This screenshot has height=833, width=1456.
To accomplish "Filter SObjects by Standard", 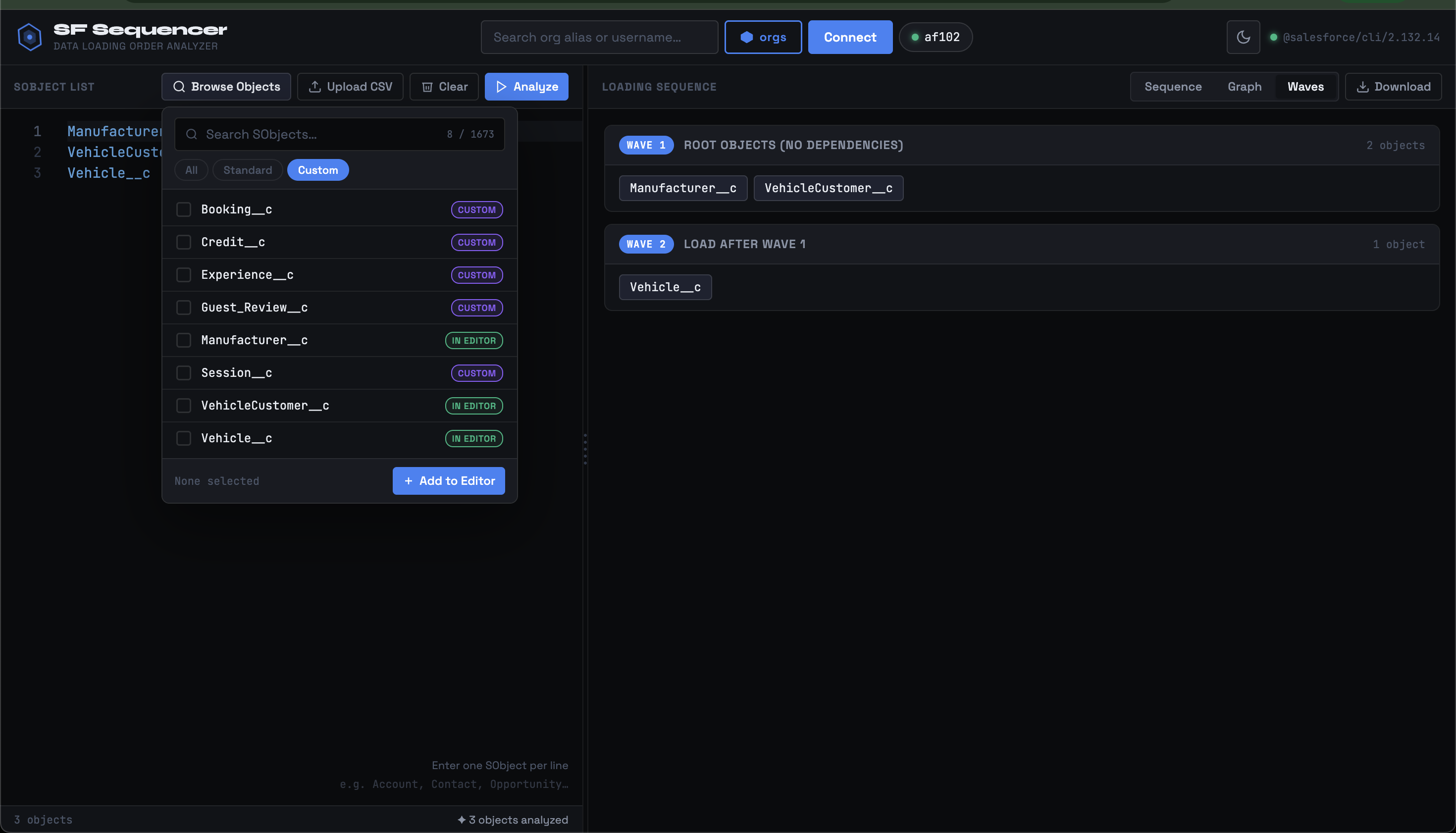I will pyautogui.click(x=248, y=170).
